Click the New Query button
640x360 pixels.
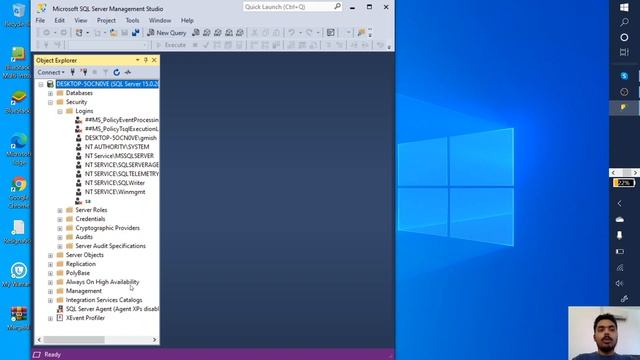point(167,33)
